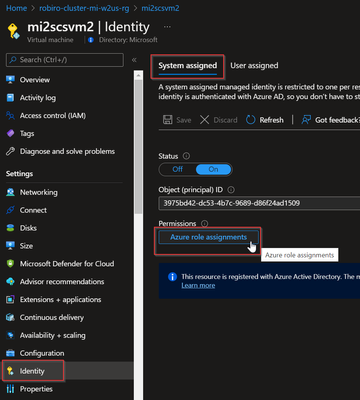This screenshot has height=400, width=360.
Task: Open Microsoft Defender for Cloud shield icon
Action: (10, 264)
